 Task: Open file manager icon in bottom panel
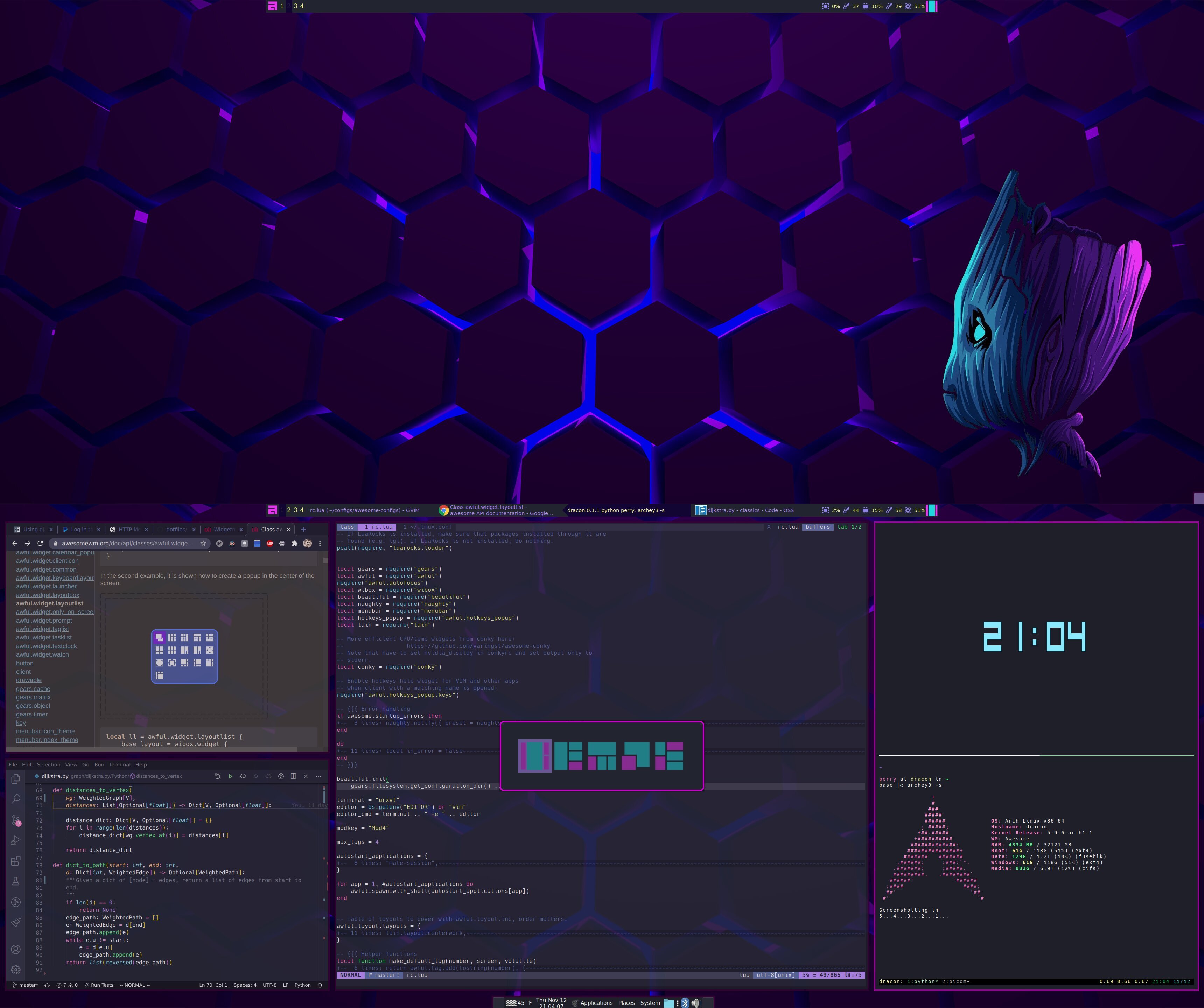[x=669, y=1003]
